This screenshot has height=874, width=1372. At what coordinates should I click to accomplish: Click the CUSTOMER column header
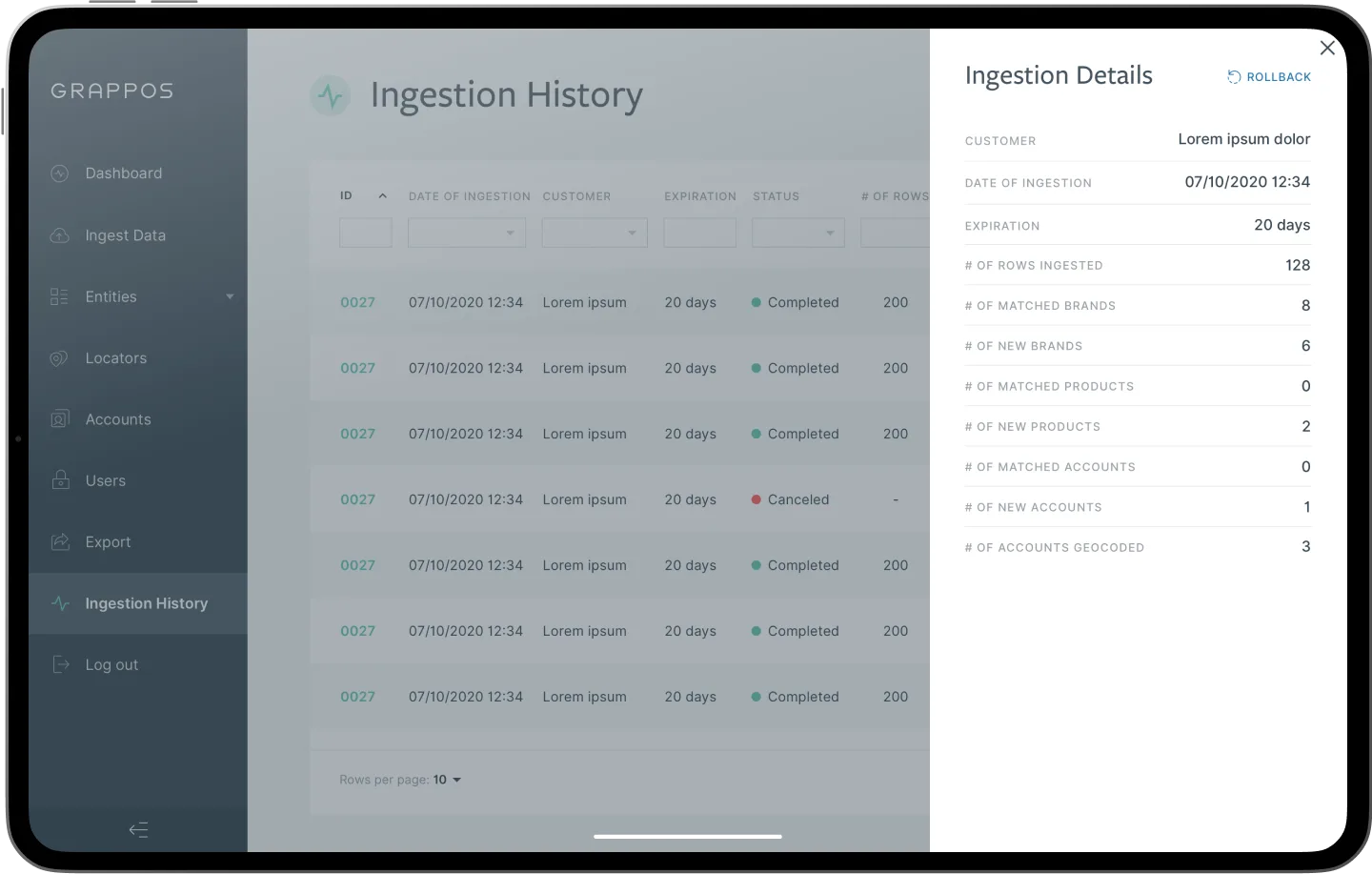click(x=577, y=196)
